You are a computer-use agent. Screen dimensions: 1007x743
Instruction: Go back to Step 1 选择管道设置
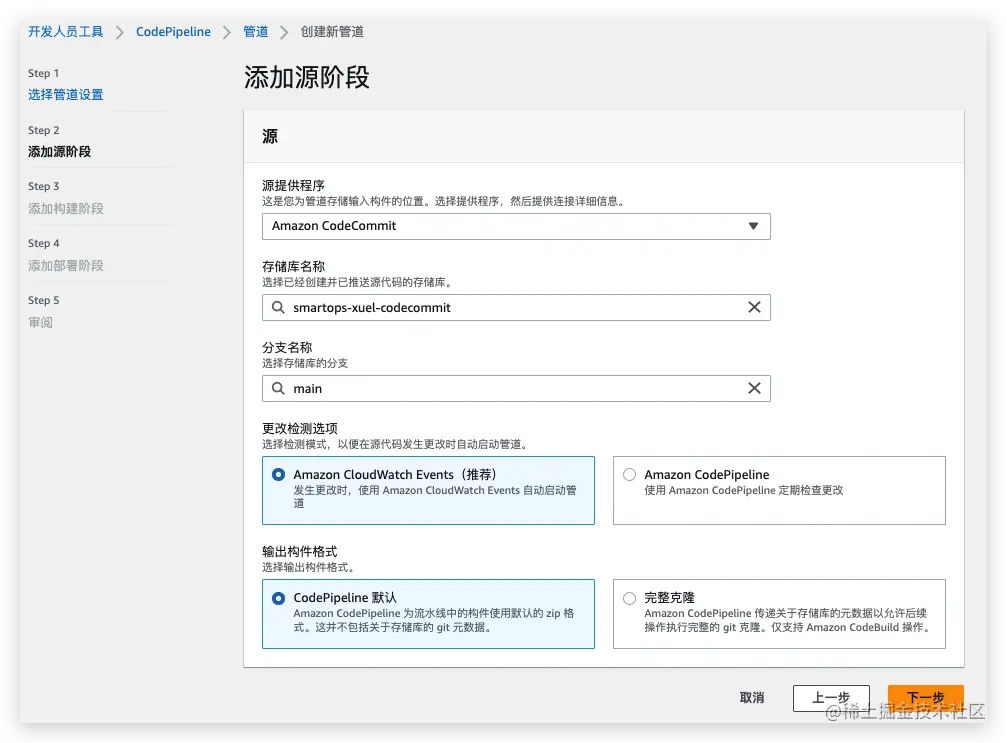tap(66, 94)
